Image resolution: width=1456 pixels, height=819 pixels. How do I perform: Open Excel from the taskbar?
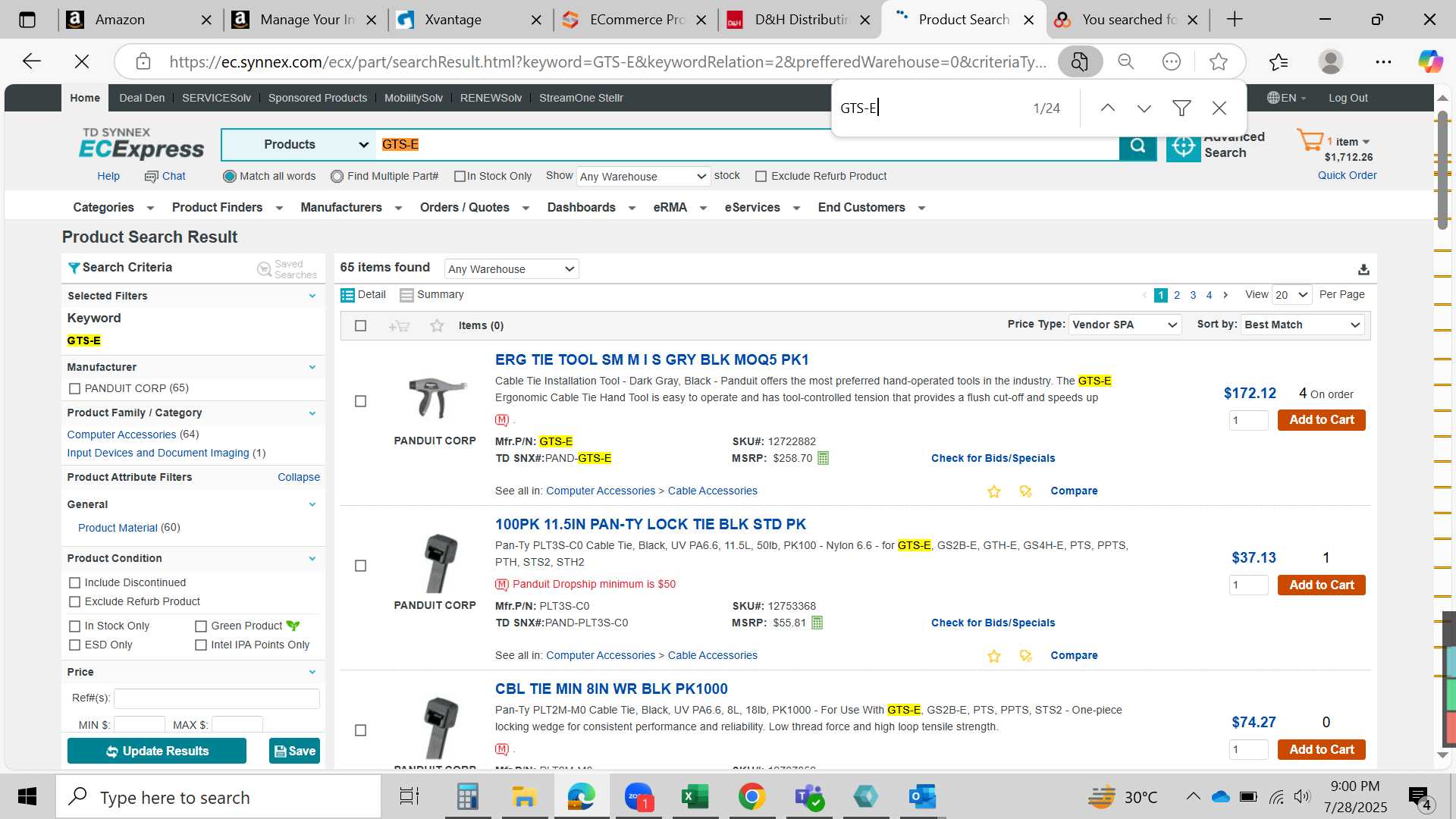(695, 797)
